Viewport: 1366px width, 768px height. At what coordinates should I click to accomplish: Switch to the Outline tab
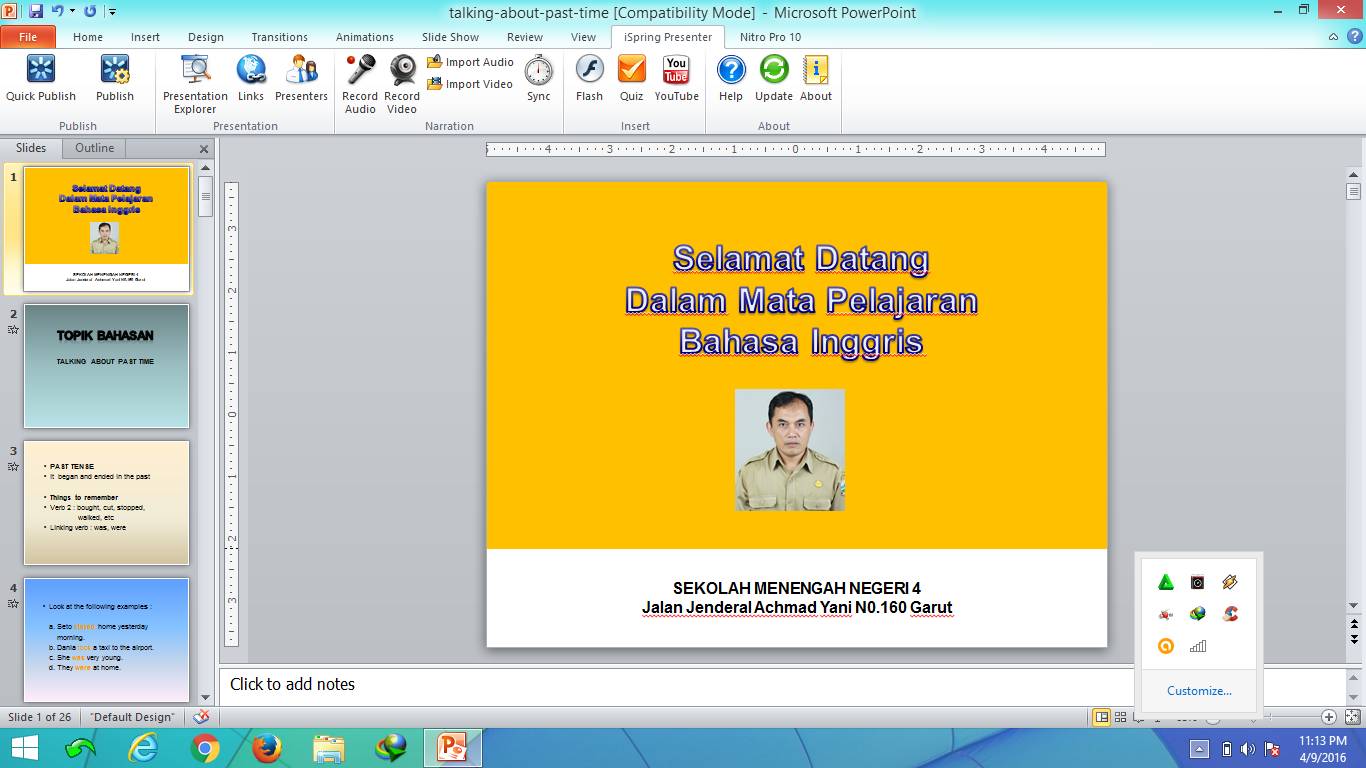click(x=93, y=147)
